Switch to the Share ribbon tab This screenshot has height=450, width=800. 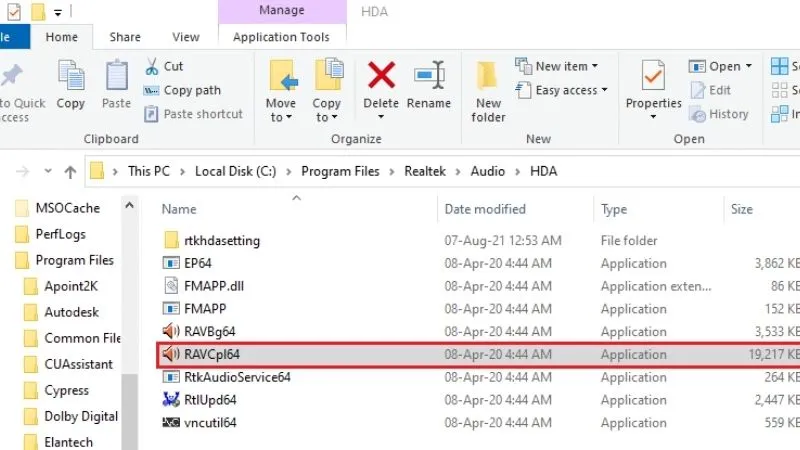[x=125, y=37]
